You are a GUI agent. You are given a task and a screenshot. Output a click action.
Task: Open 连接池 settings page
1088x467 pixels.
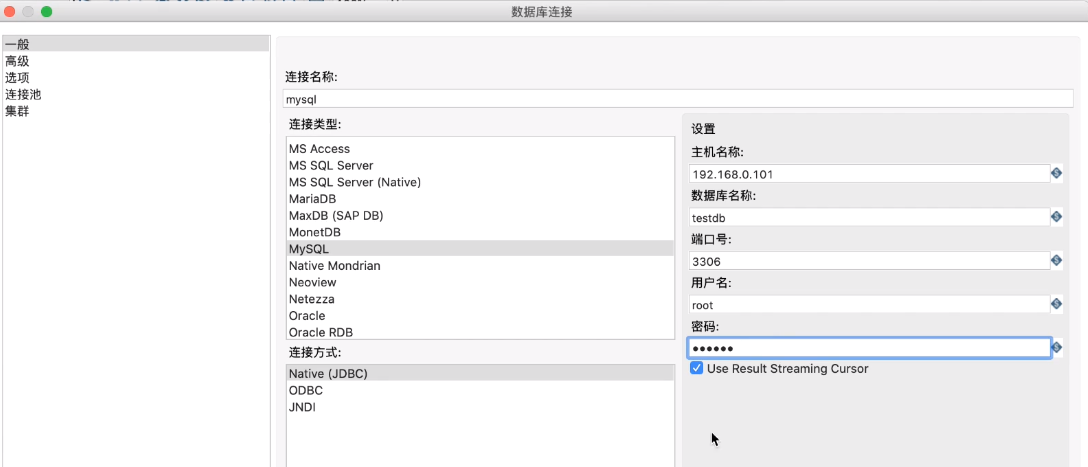tap(136, 94)
